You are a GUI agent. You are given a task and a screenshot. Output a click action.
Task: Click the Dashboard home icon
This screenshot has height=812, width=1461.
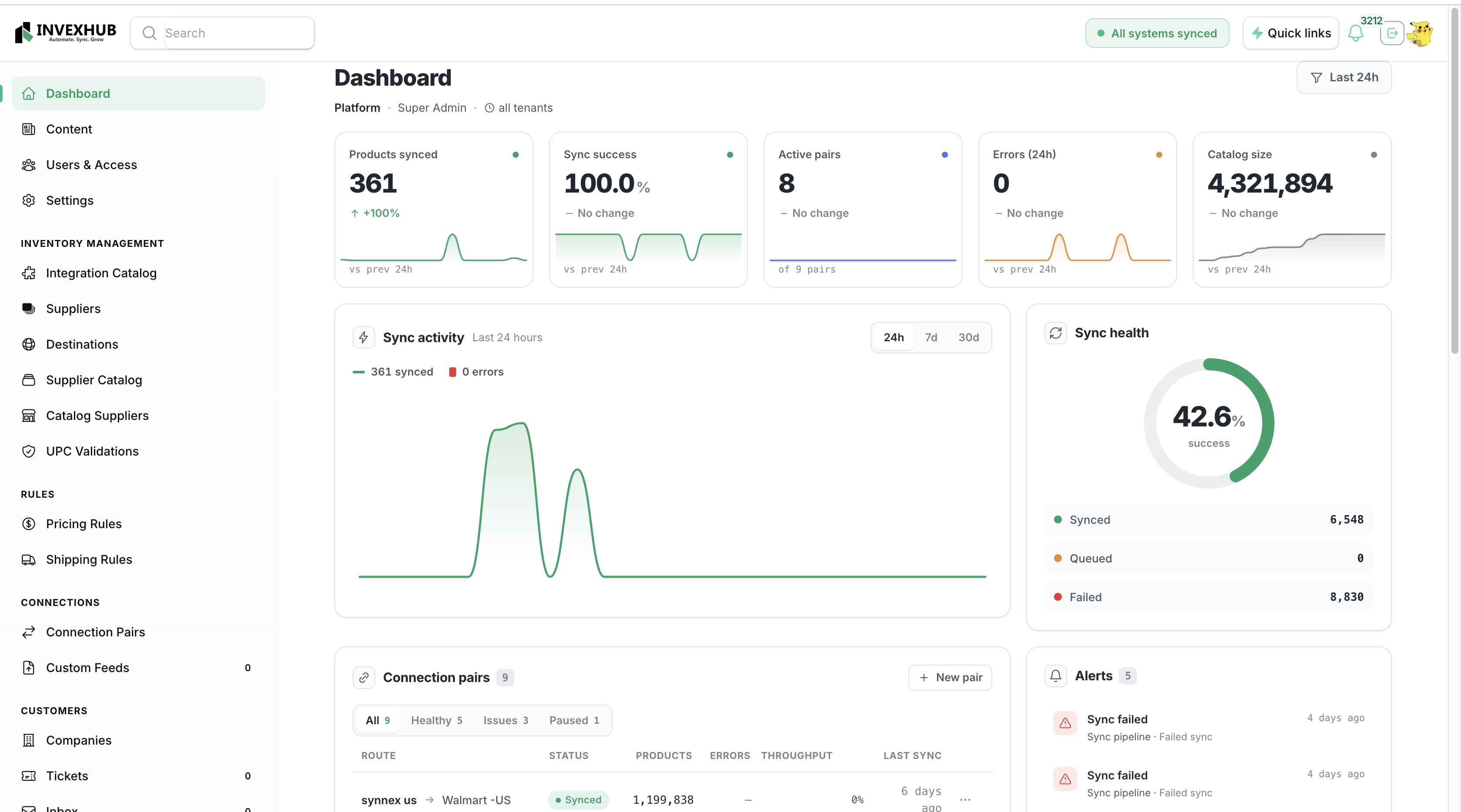tap(28, 93)
